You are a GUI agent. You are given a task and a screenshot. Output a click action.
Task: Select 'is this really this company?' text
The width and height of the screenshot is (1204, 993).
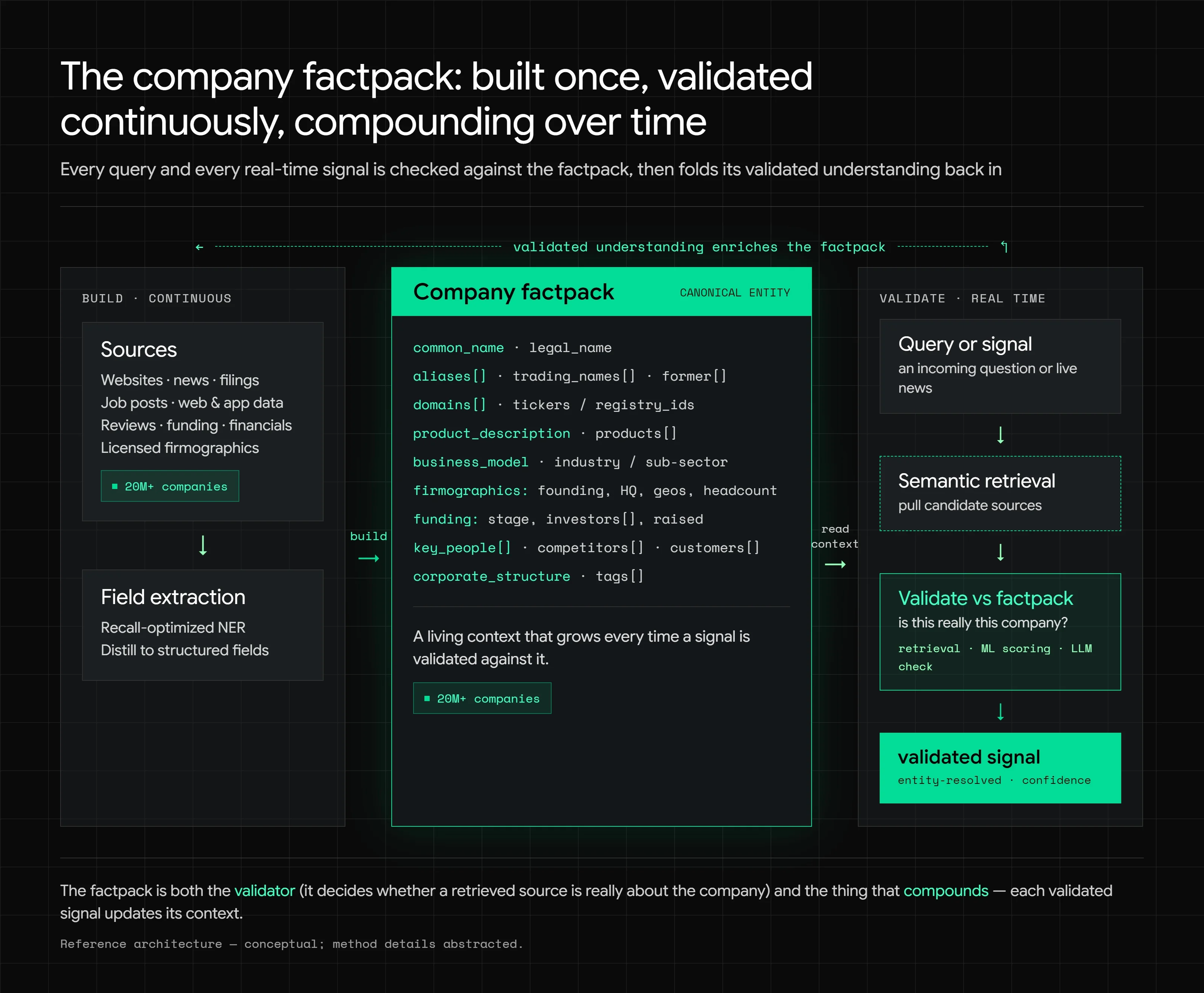(983, 623)
